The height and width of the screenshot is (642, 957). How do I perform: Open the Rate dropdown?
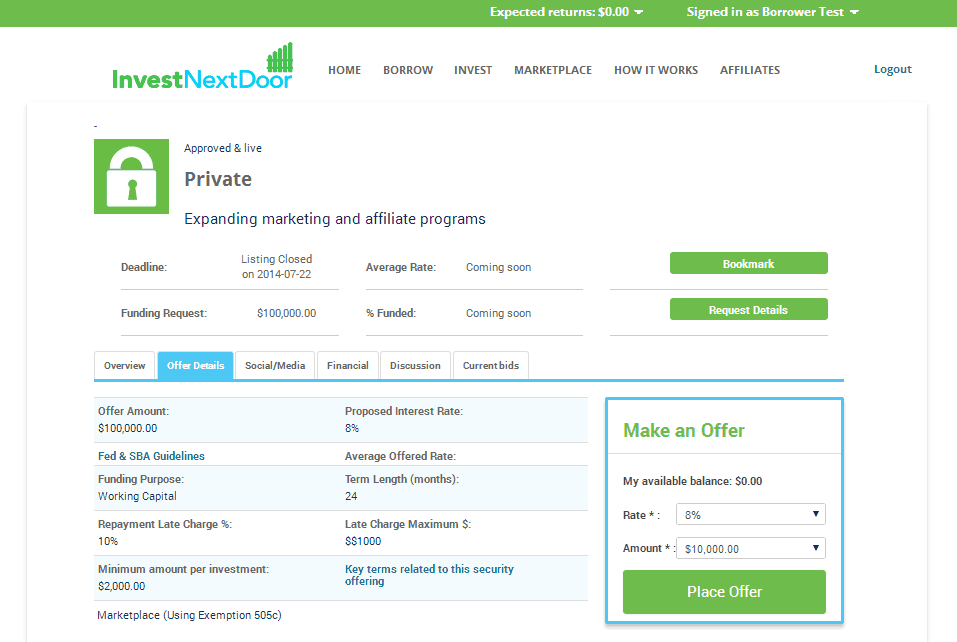[750, 514]
